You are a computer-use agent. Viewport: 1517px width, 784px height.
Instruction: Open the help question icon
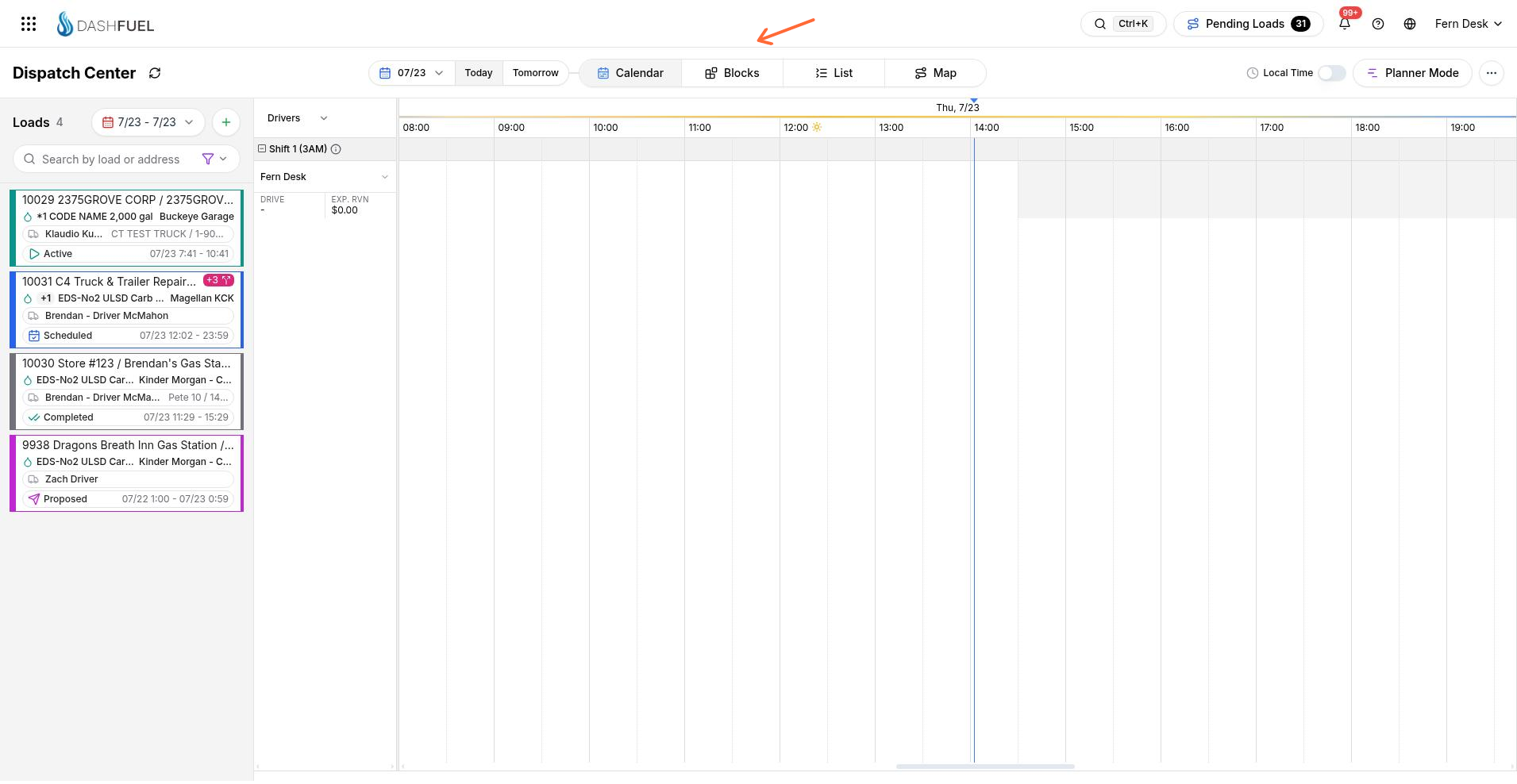pos(1378,24)
